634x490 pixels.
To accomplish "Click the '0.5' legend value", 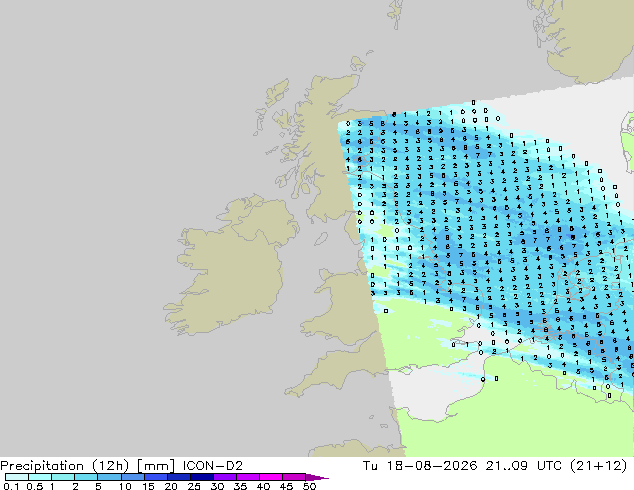I will pyautogui.click(x=35, y=486).
